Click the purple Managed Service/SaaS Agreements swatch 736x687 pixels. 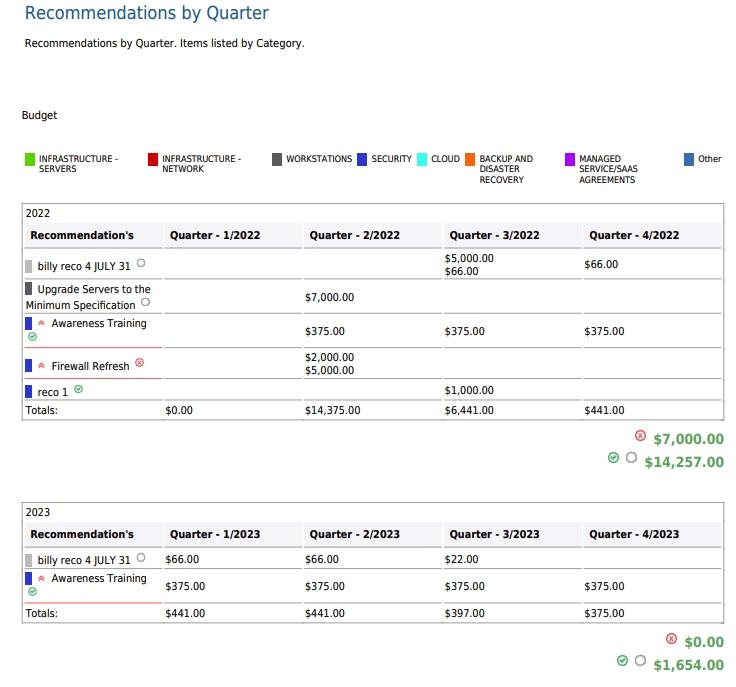pos(570,159)
